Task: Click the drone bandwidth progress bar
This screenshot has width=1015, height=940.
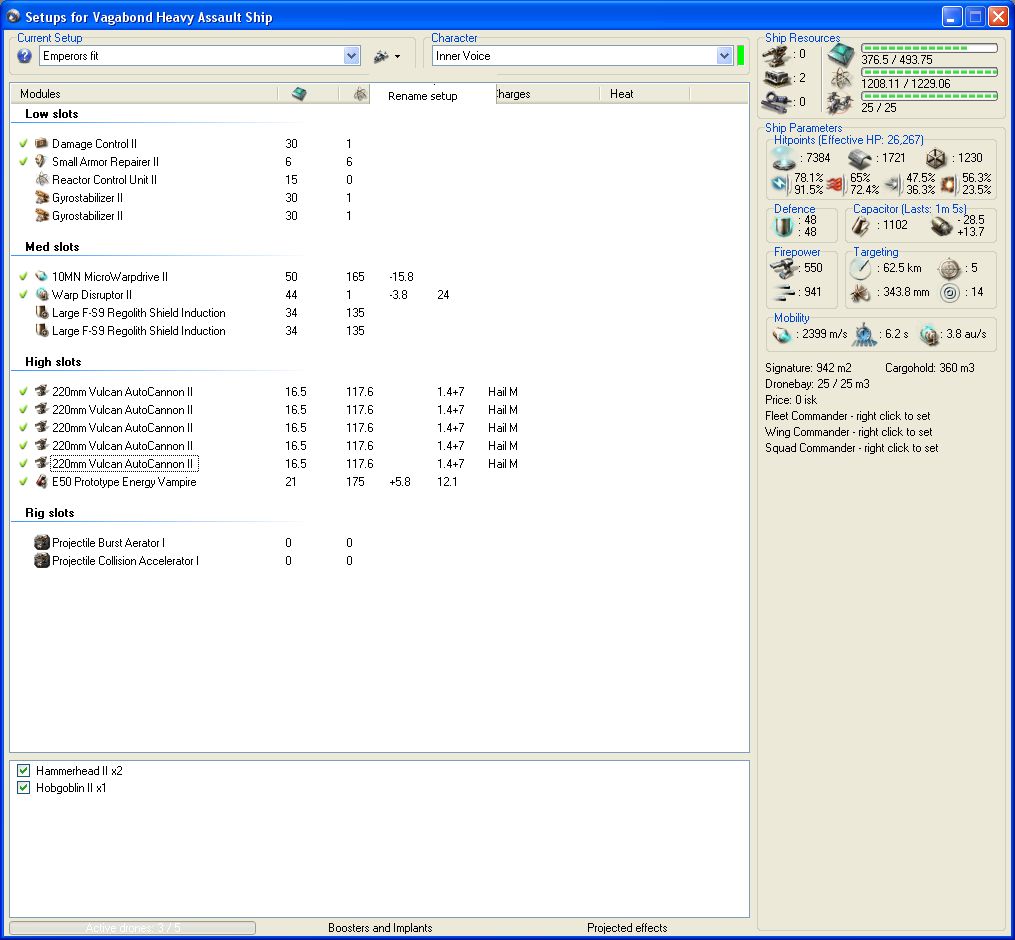Action: click(929, 96)
